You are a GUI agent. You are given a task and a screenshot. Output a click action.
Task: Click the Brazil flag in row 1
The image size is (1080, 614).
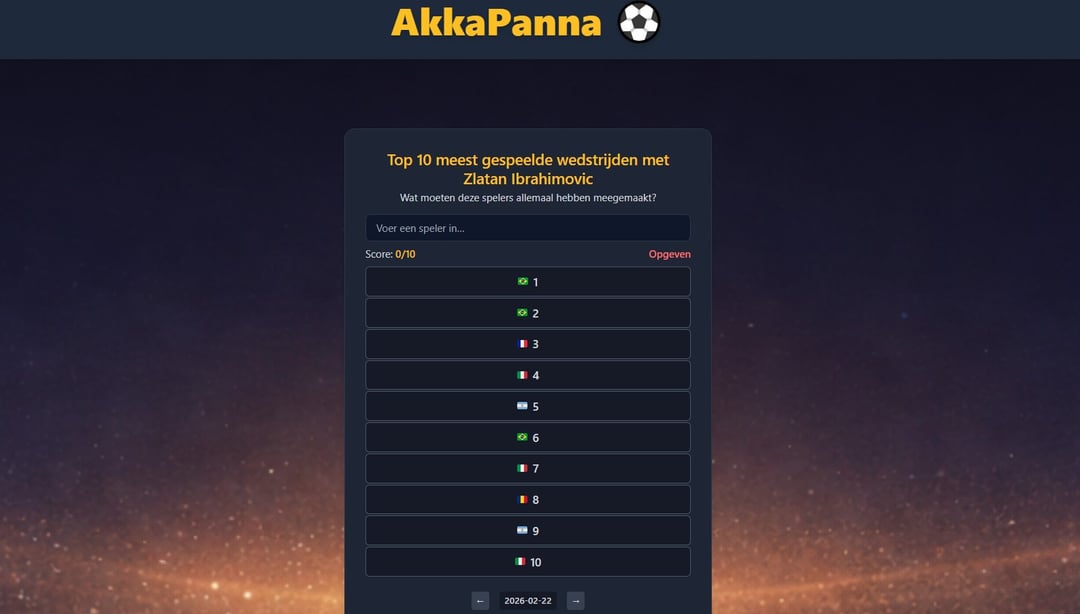click(522, 281)
